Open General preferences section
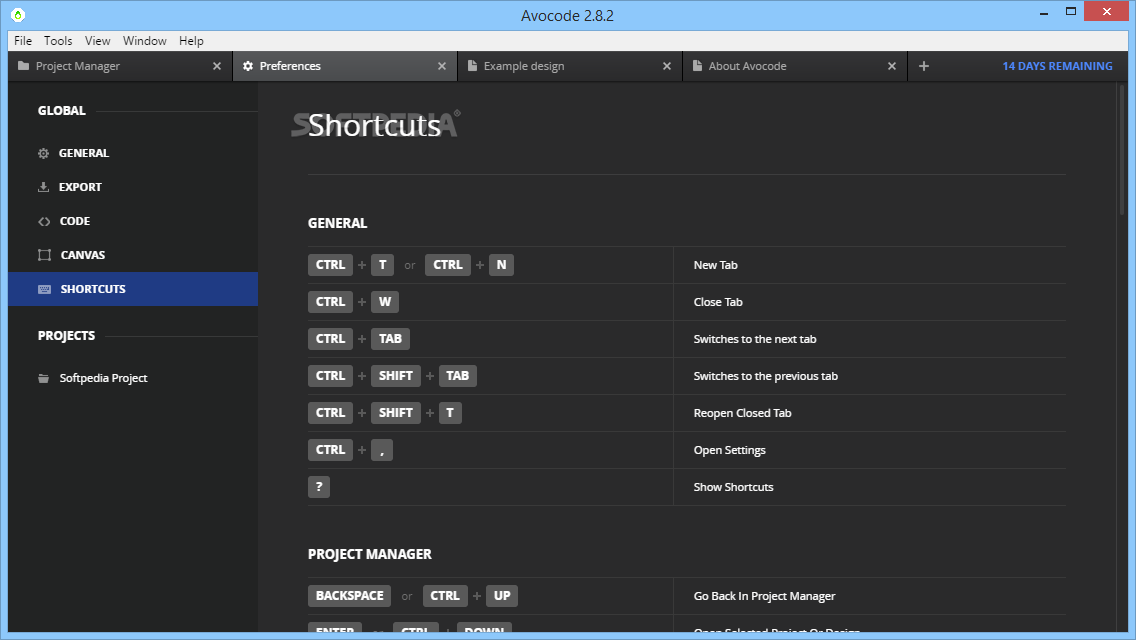 [133, 153]
